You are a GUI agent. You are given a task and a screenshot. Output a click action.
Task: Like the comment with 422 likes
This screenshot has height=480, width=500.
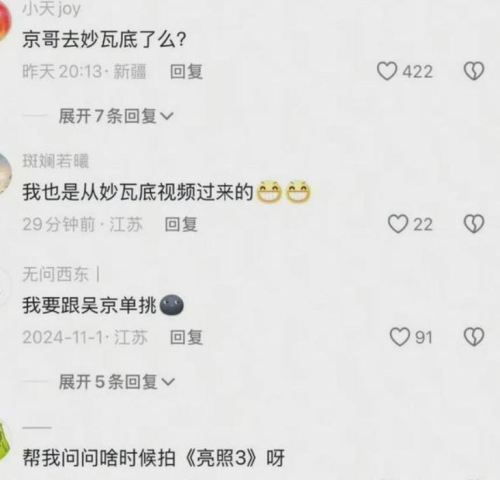coord(387,71)
